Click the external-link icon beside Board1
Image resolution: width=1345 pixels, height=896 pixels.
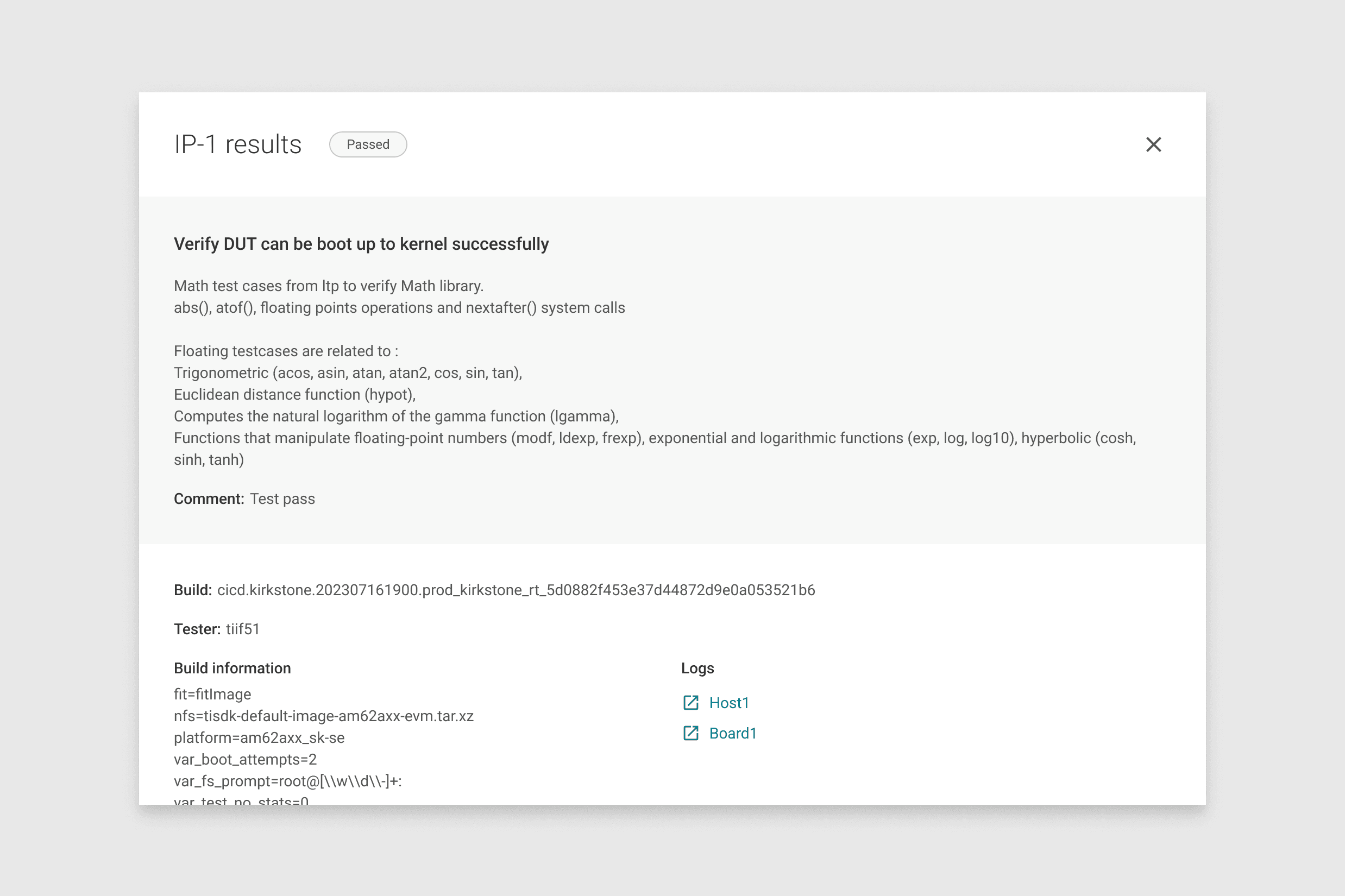[690, 733]
